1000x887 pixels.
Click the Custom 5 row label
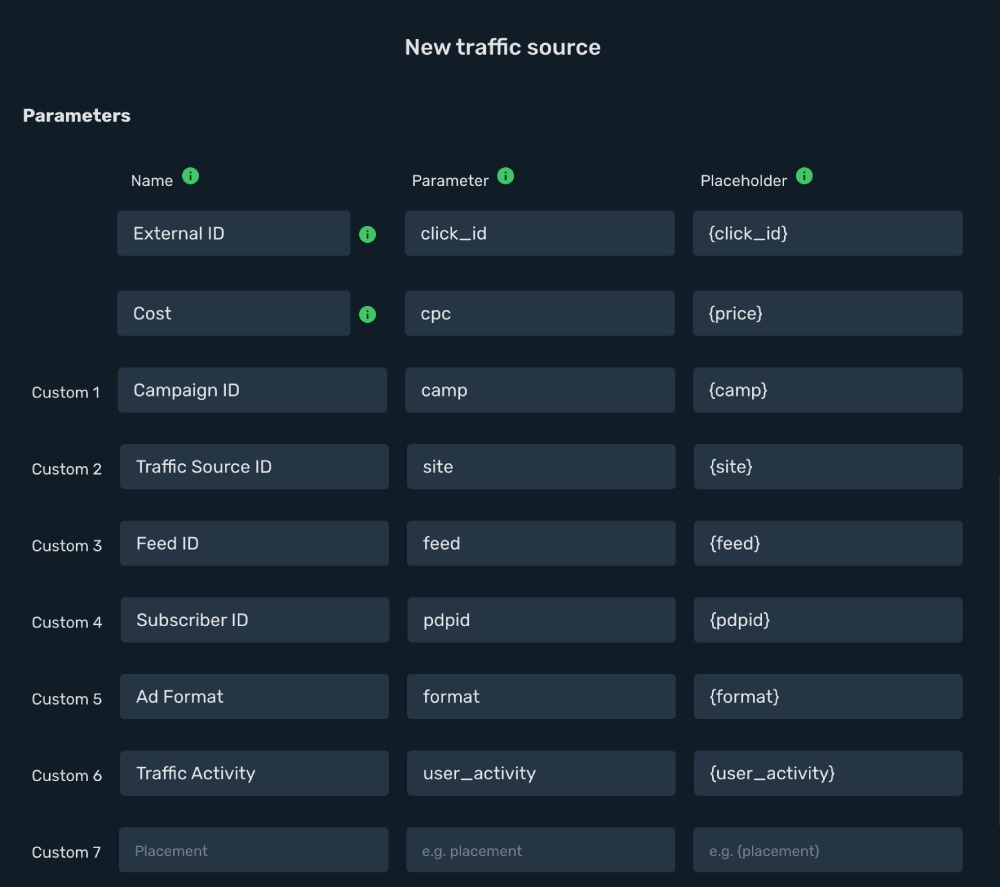pyautogui.click(x=67, y=699)
